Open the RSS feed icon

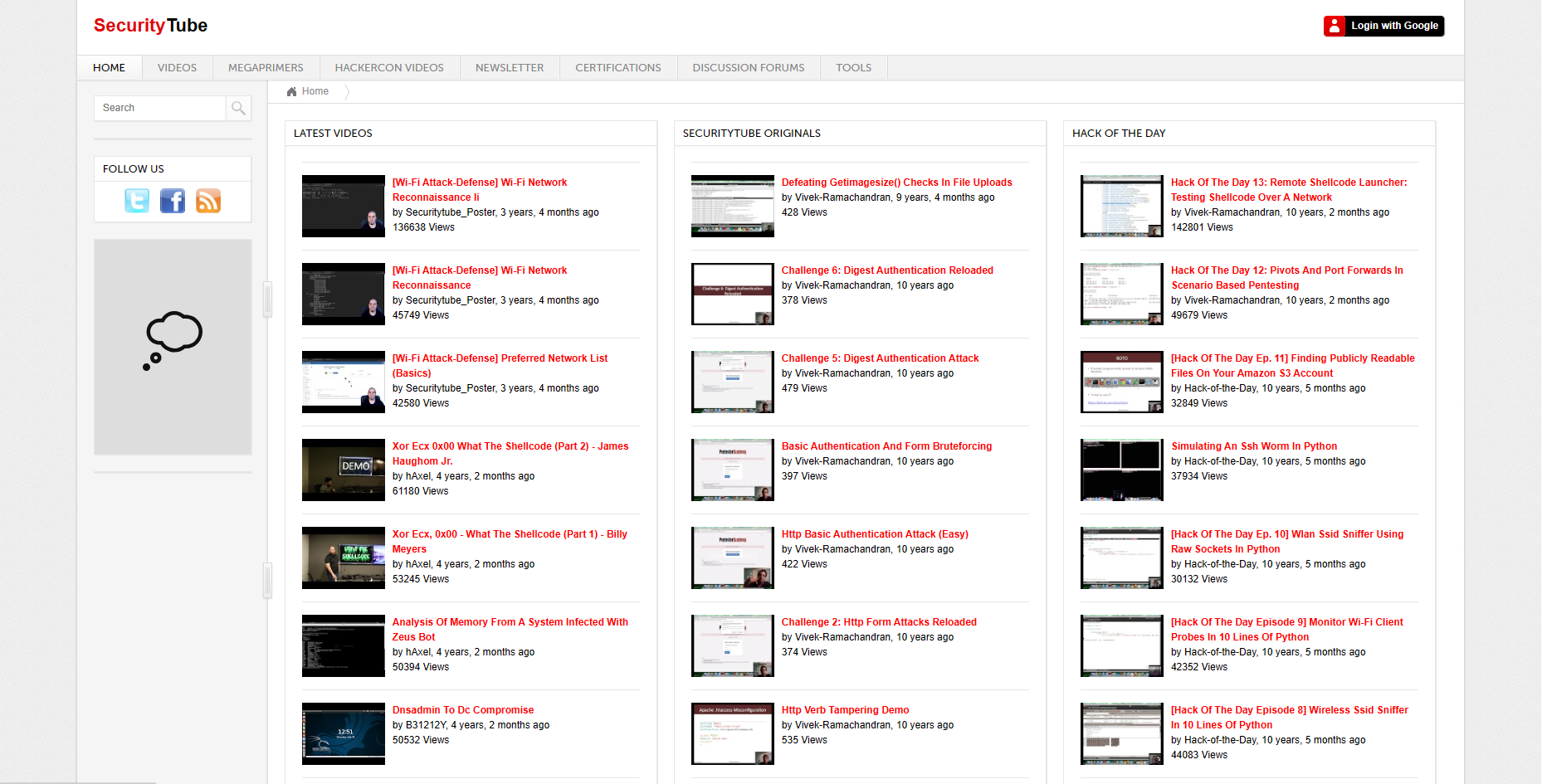pyautogui.click(x=208, y=201)
